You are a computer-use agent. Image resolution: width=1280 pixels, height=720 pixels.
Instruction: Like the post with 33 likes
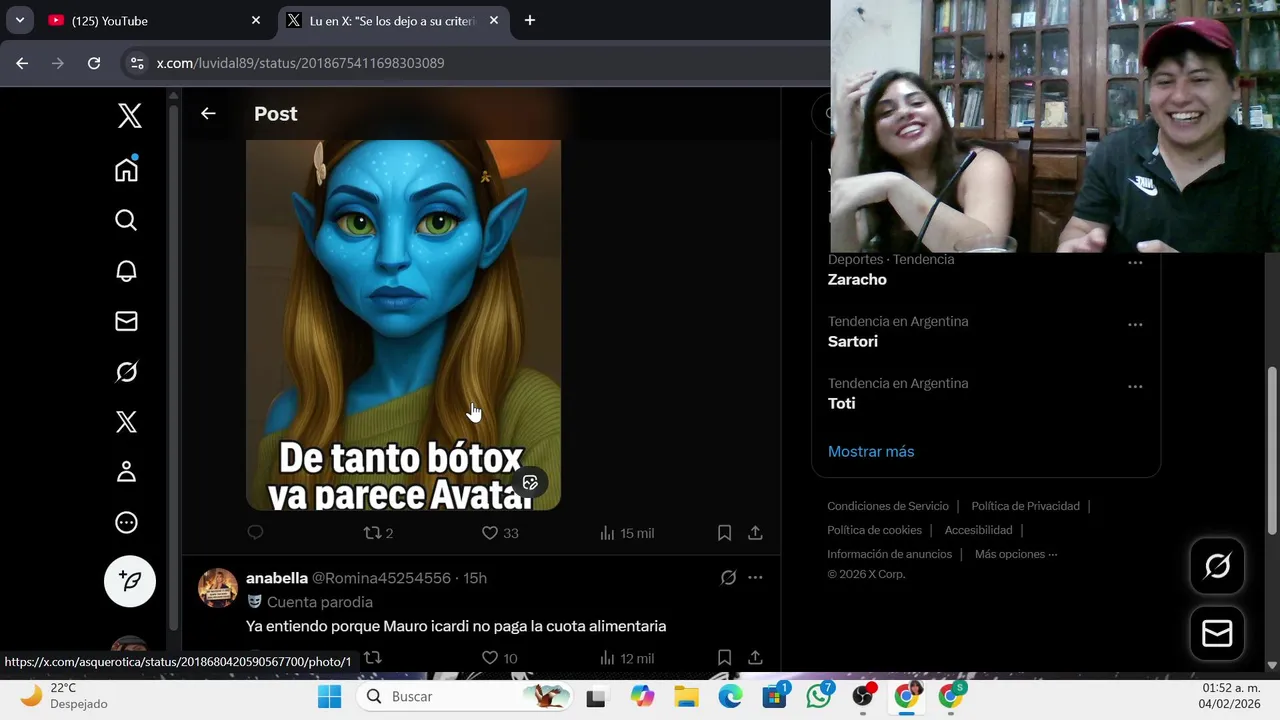click(500, 533)
